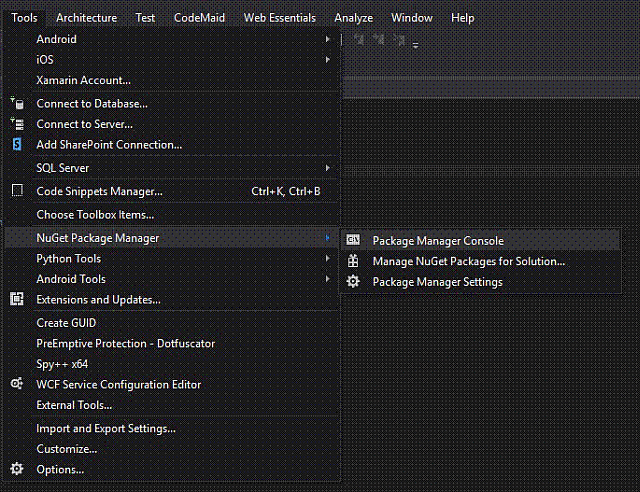Click the Code Snippets Manager icon
This screenshot has width=640, height=492.
16,191
